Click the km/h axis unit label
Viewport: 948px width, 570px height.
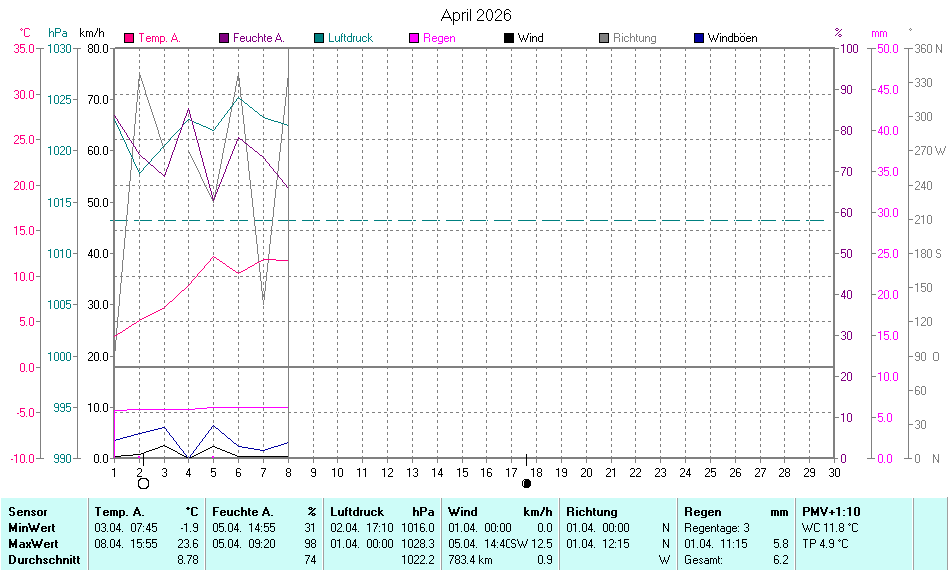pyautogui.click(x=93, y=33)
